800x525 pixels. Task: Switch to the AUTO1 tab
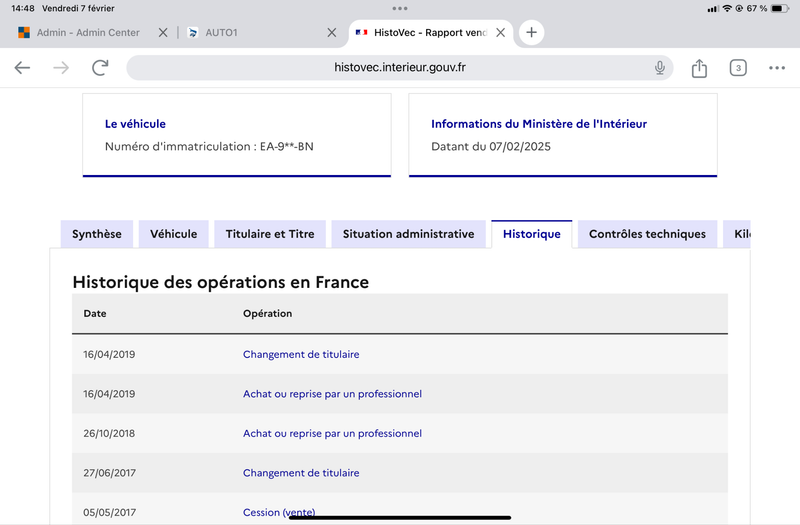tap(221, 33)
